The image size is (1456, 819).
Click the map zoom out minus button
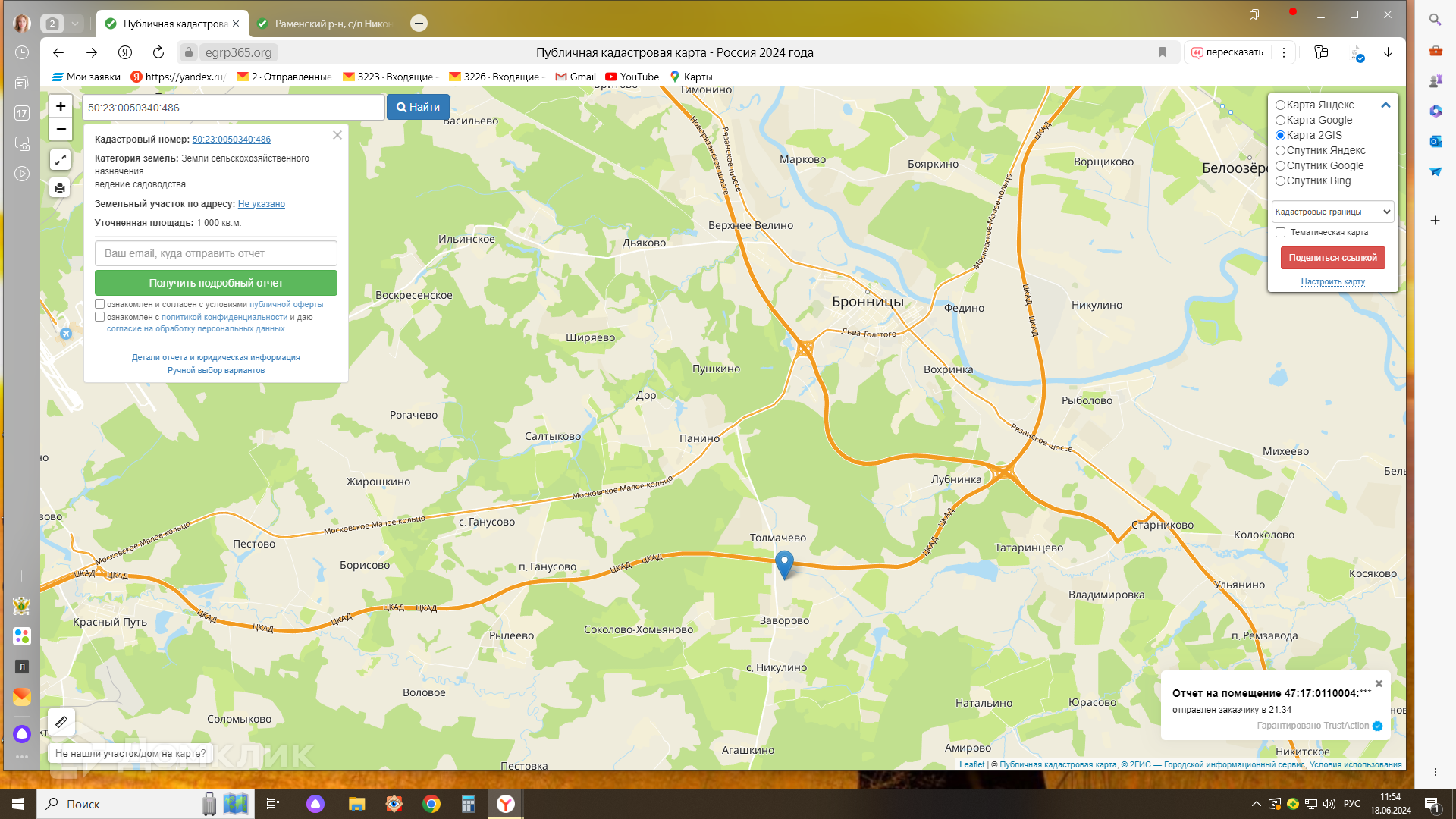pos(61,129)
